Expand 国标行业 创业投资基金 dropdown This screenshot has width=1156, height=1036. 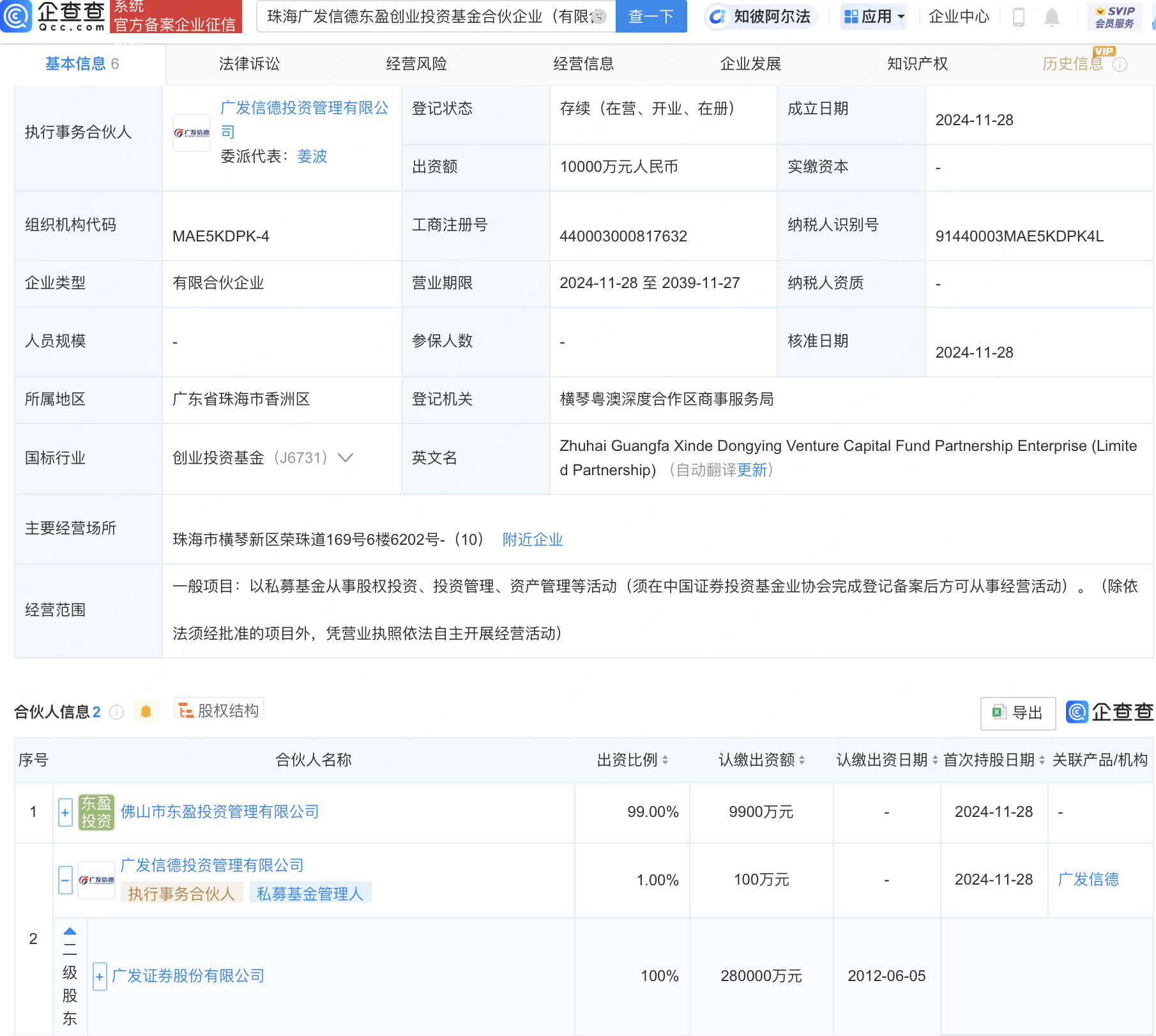click(x=346, y=458)
